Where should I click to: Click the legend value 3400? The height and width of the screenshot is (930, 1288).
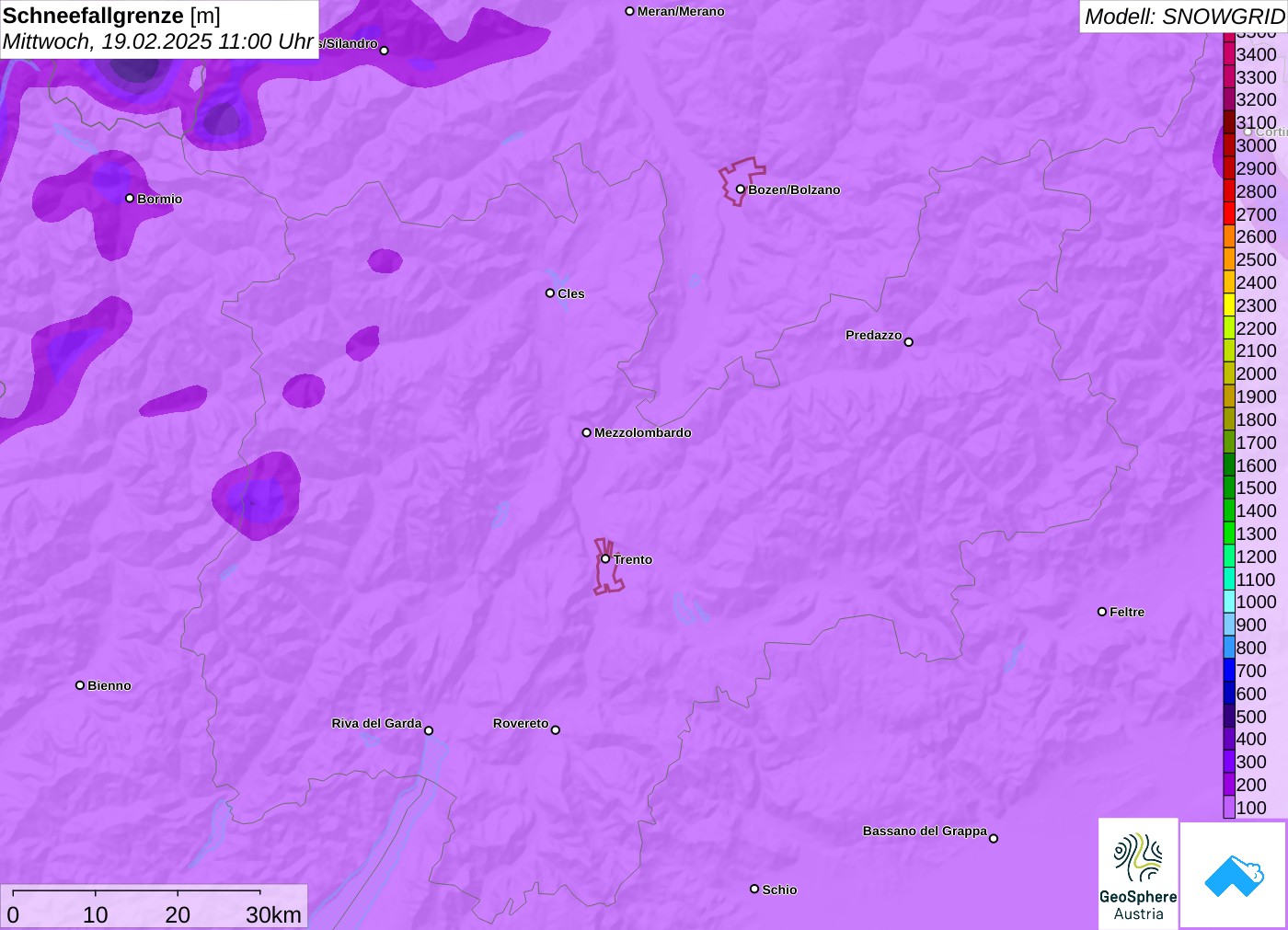[1256, 54]
